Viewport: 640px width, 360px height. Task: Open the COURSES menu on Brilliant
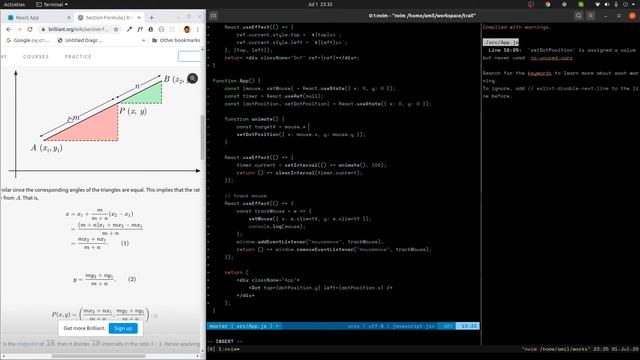point(36,57)
